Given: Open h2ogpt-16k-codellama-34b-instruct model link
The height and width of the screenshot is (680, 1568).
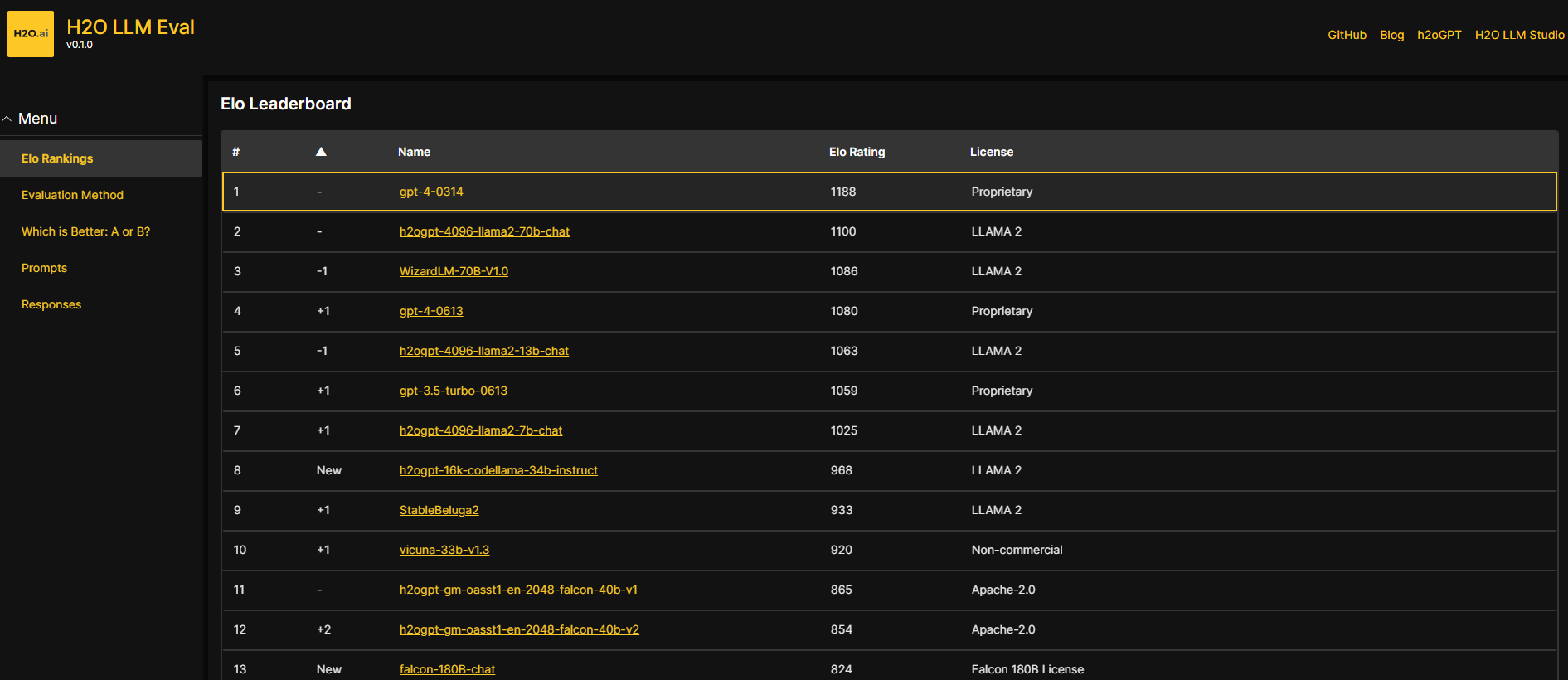Looking at the screenshot, I should (498, 470).
